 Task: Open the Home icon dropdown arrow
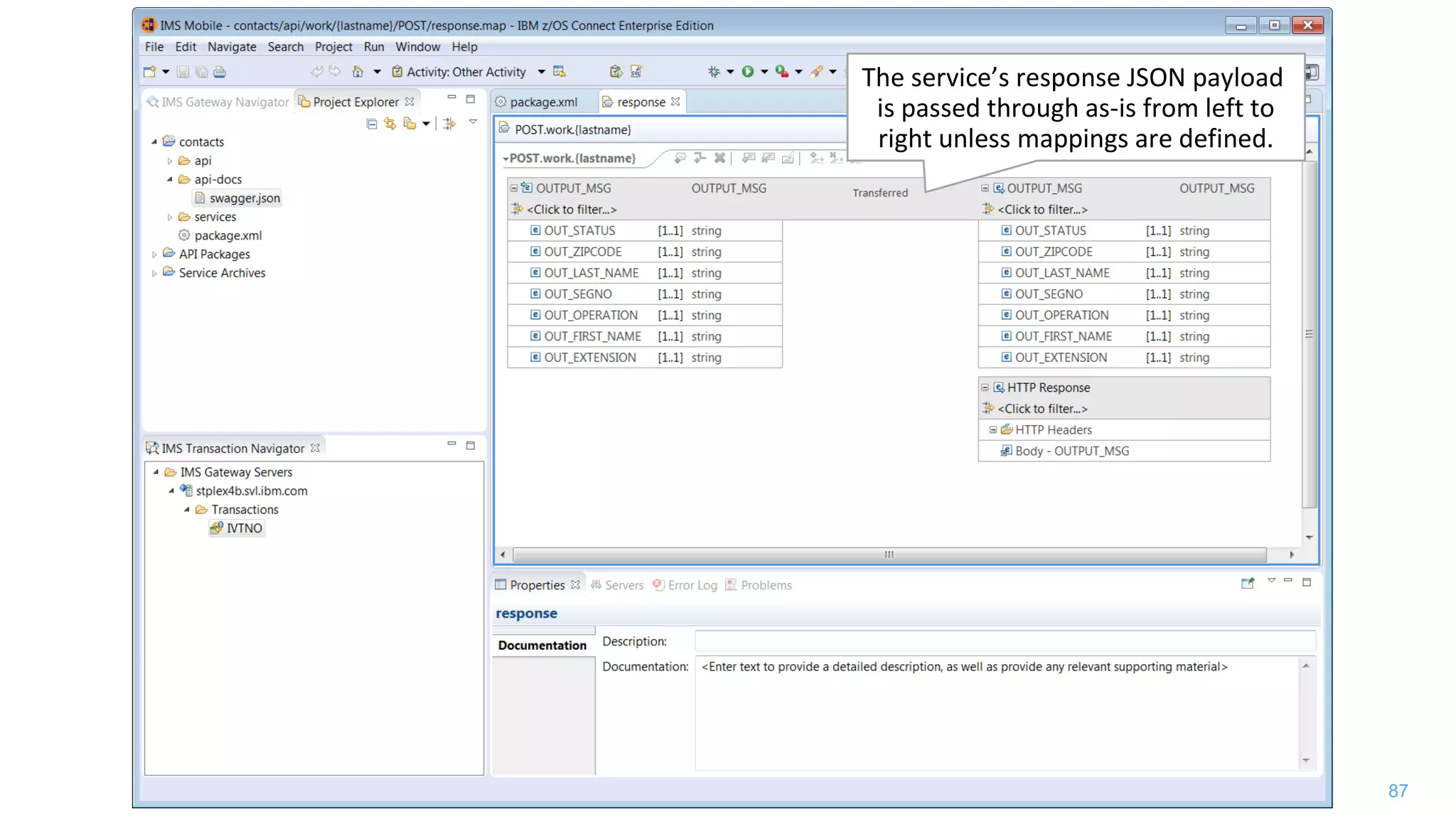(377, 72)
